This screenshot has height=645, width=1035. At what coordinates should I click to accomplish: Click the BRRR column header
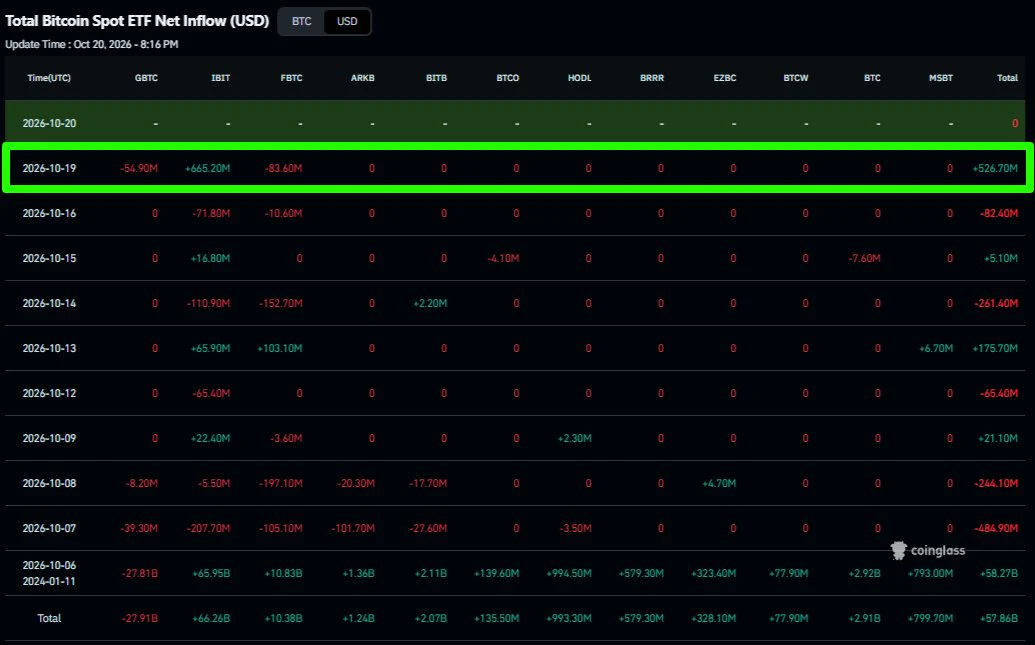[651, 78]
